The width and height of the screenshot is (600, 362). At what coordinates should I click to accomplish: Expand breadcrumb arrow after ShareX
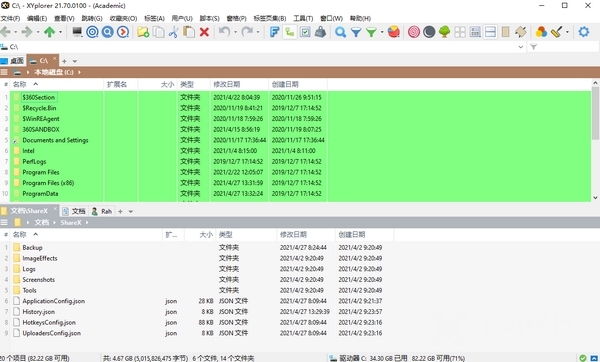coord(87,222)
